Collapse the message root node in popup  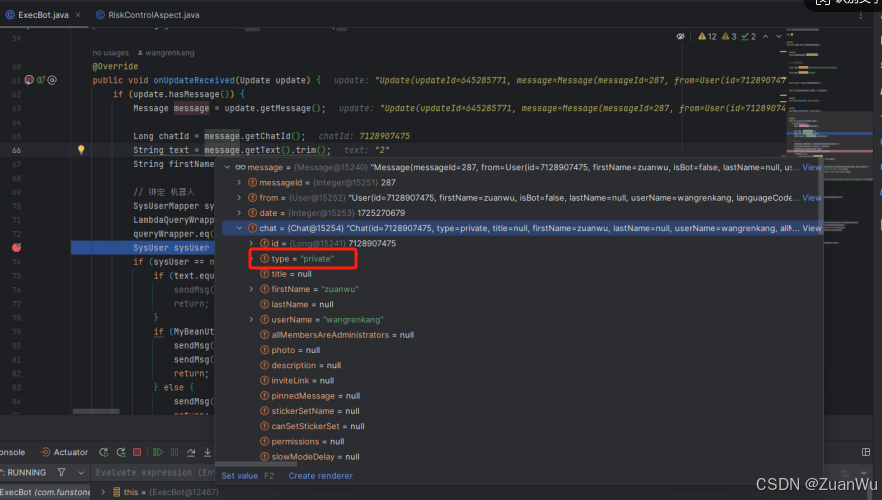227,167
